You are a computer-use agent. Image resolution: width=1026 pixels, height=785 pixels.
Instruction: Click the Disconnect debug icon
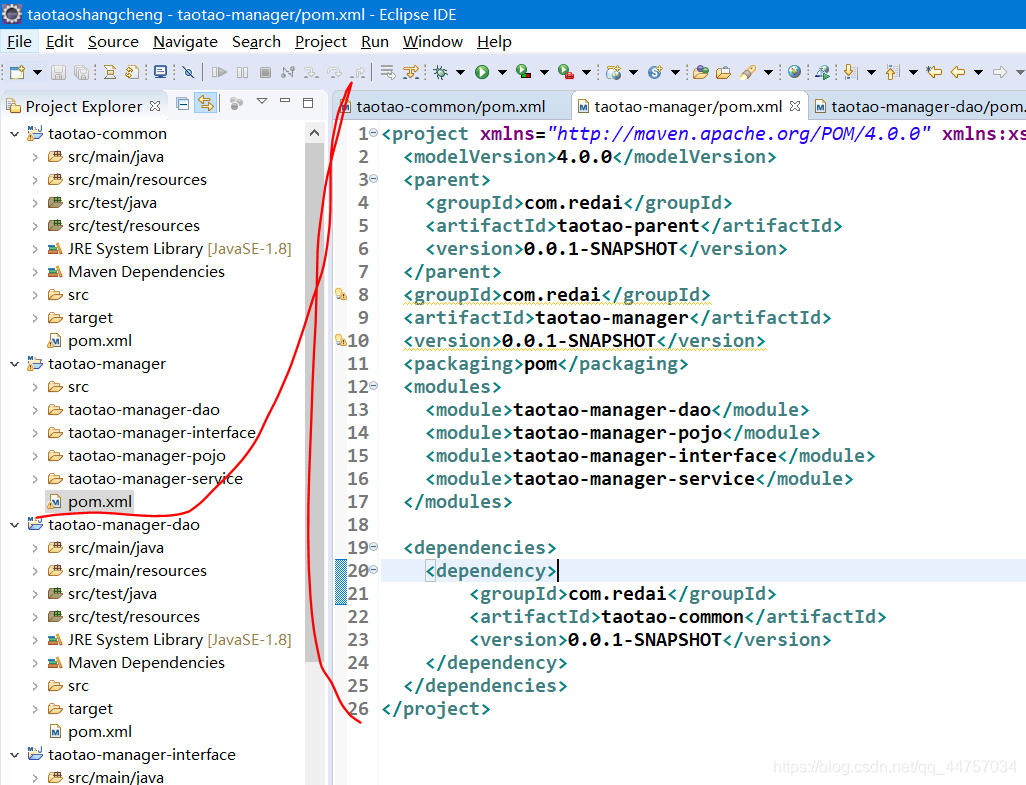[288, 72]
